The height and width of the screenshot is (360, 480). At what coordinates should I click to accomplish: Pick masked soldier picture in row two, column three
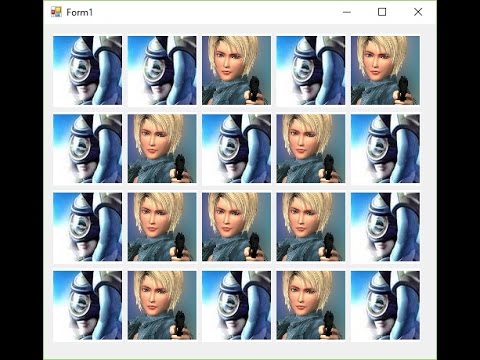pyautogui.click(x=236, y=149)
